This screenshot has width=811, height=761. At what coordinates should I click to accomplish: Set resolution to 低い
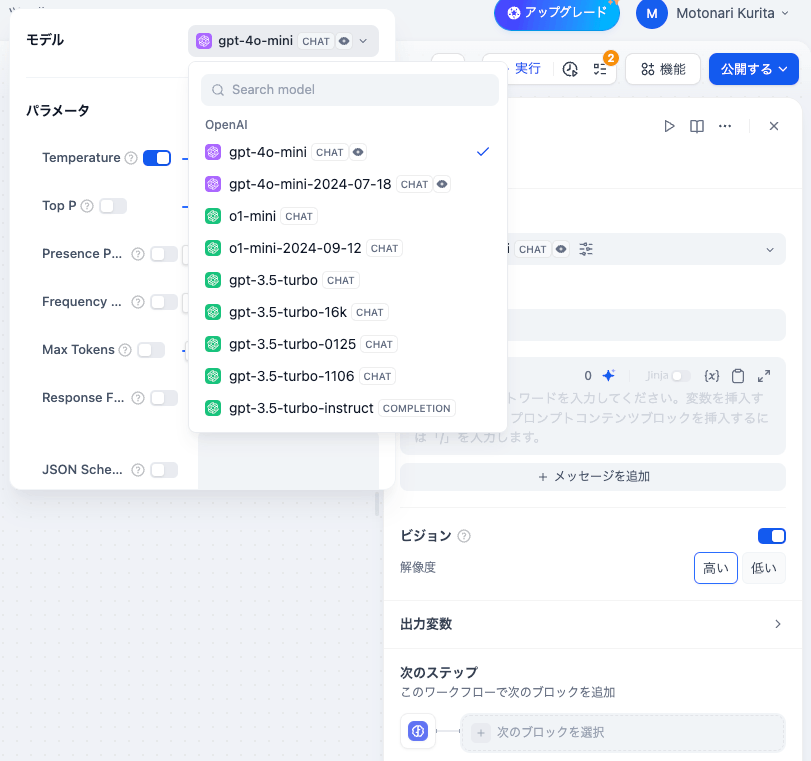pos(764,568)
